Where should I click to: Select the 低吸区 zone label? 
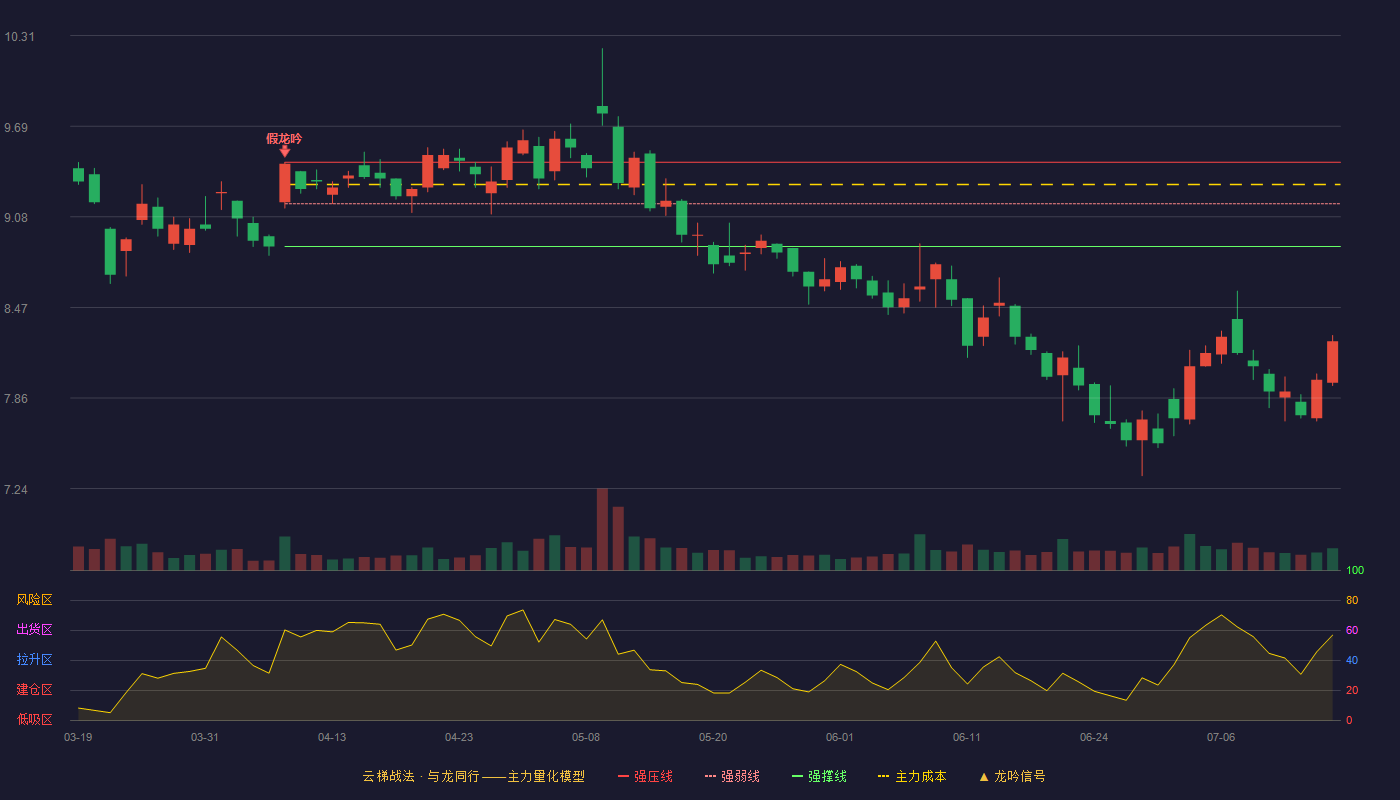[34, 719]
